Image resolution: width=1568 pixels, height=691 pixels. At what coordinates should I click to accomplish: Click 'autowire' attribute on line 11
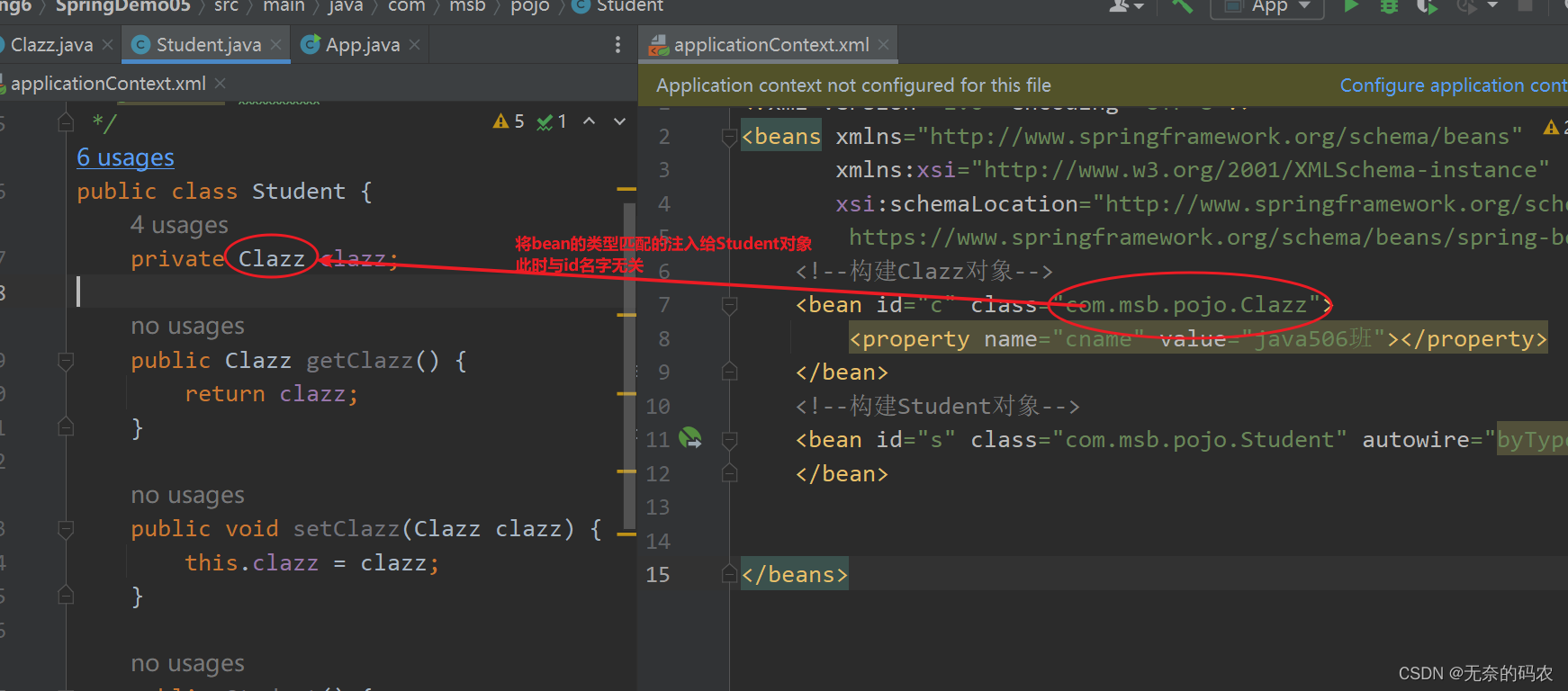point(1416,440)
